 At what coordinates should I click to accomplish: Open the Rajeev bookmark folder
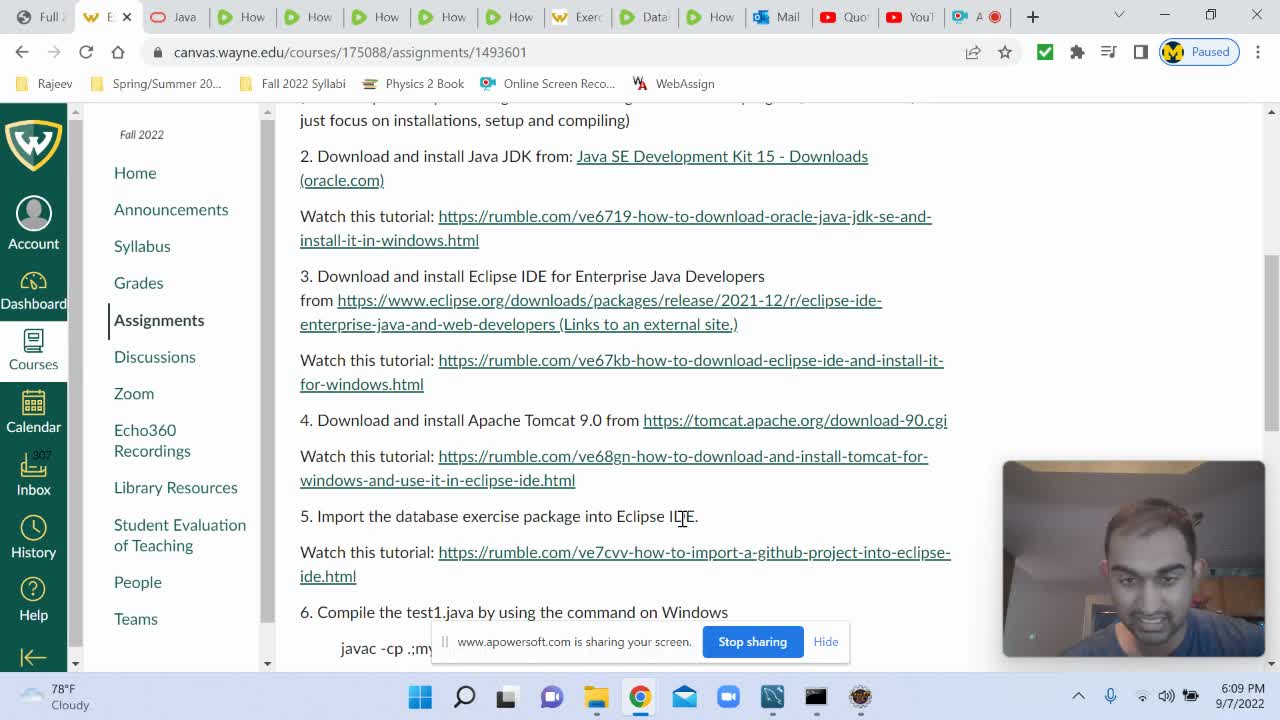(x=44, y=84)
